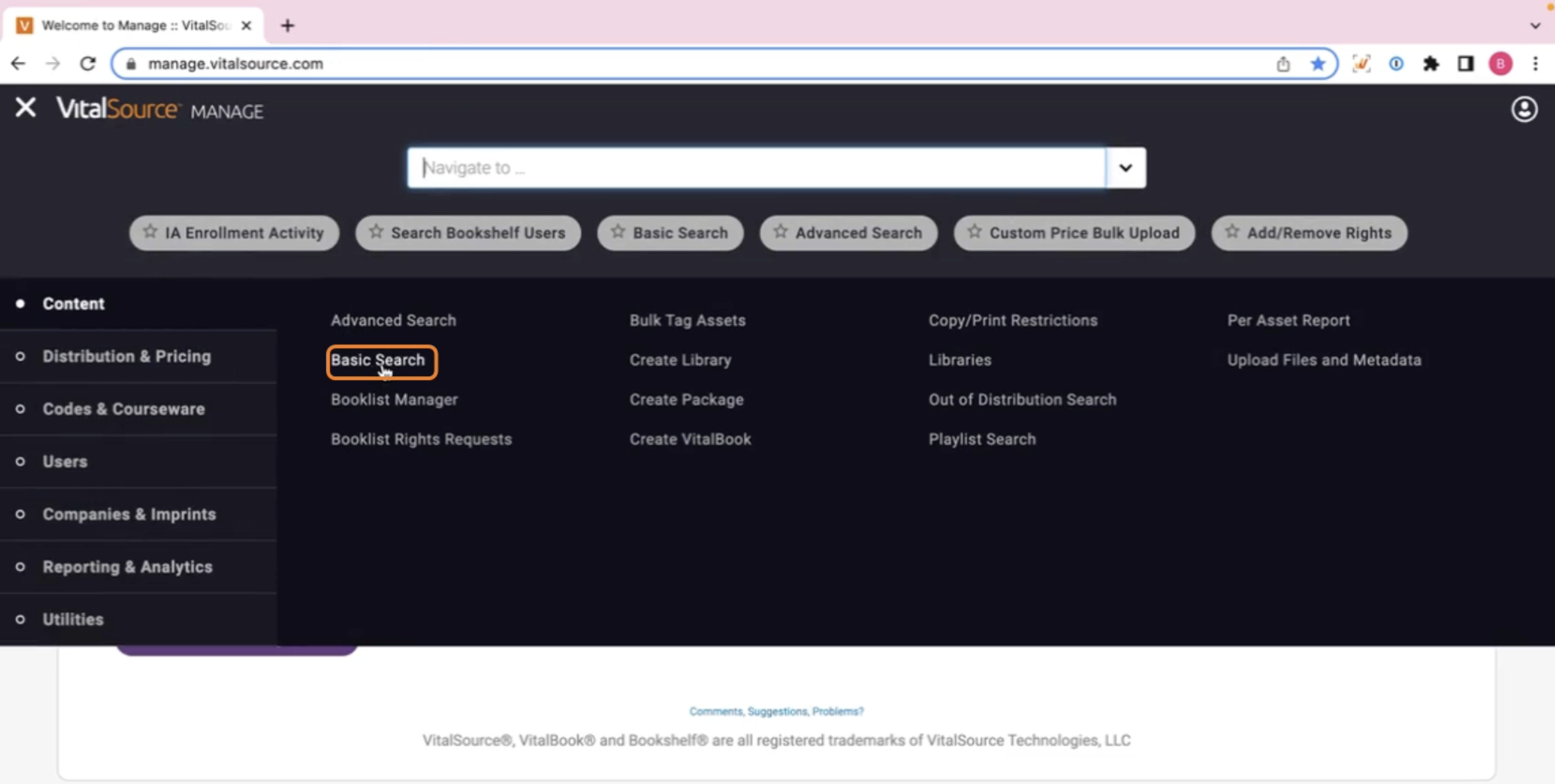The width and height of the screenshot is (1555, 784).
Task: Click the browser forward arrow
Action: tap(53, 63)
